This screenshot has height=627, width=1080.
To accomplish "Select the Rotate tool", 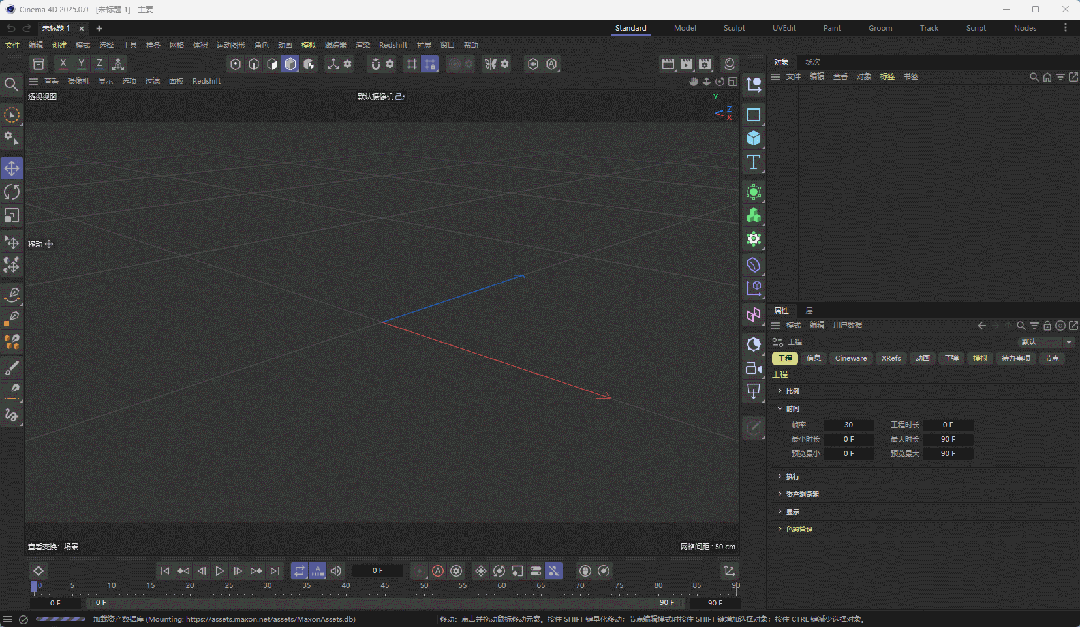I will point(13,191).
